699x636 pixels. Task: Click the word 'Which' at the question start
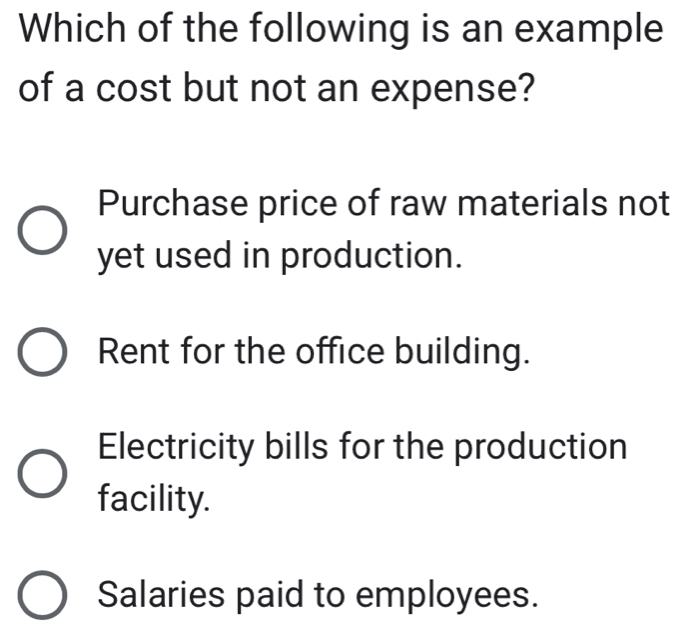coord(73,28)
